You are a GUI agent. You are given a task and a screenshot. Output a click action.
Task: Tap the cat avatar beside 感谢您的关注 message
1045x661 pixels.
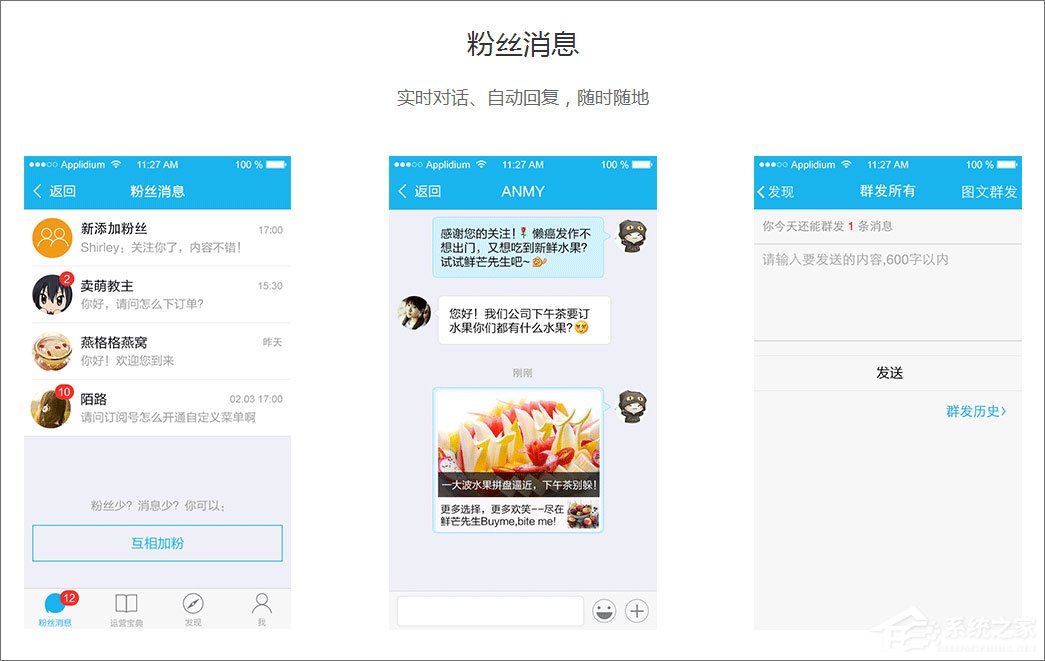632,236
